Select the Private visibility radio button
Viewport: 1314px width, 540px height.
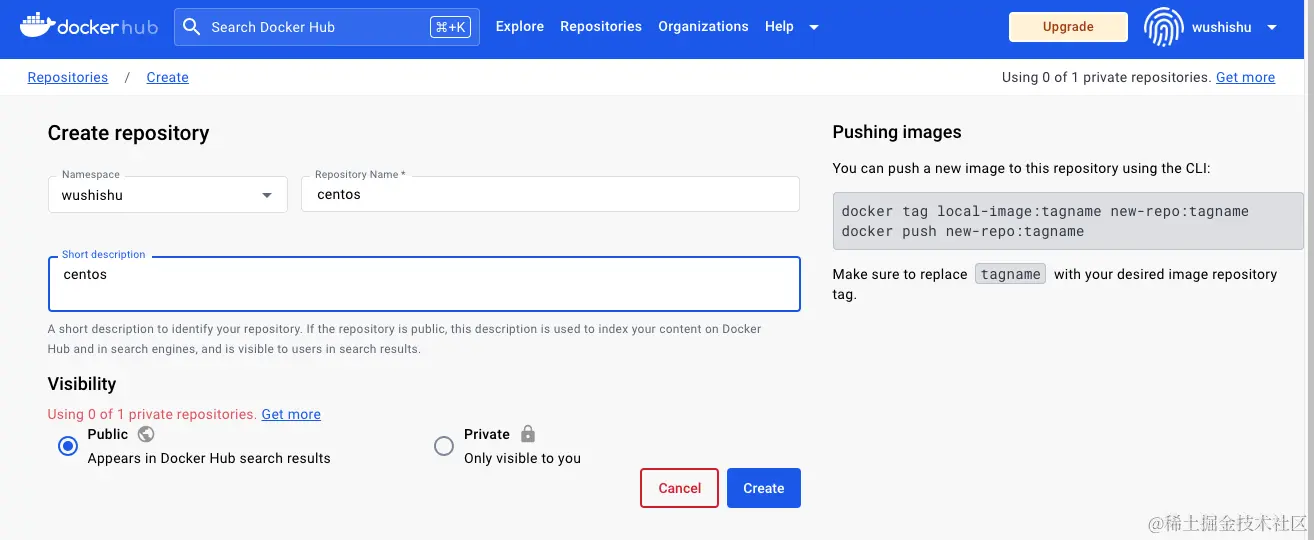coord(444,446)
